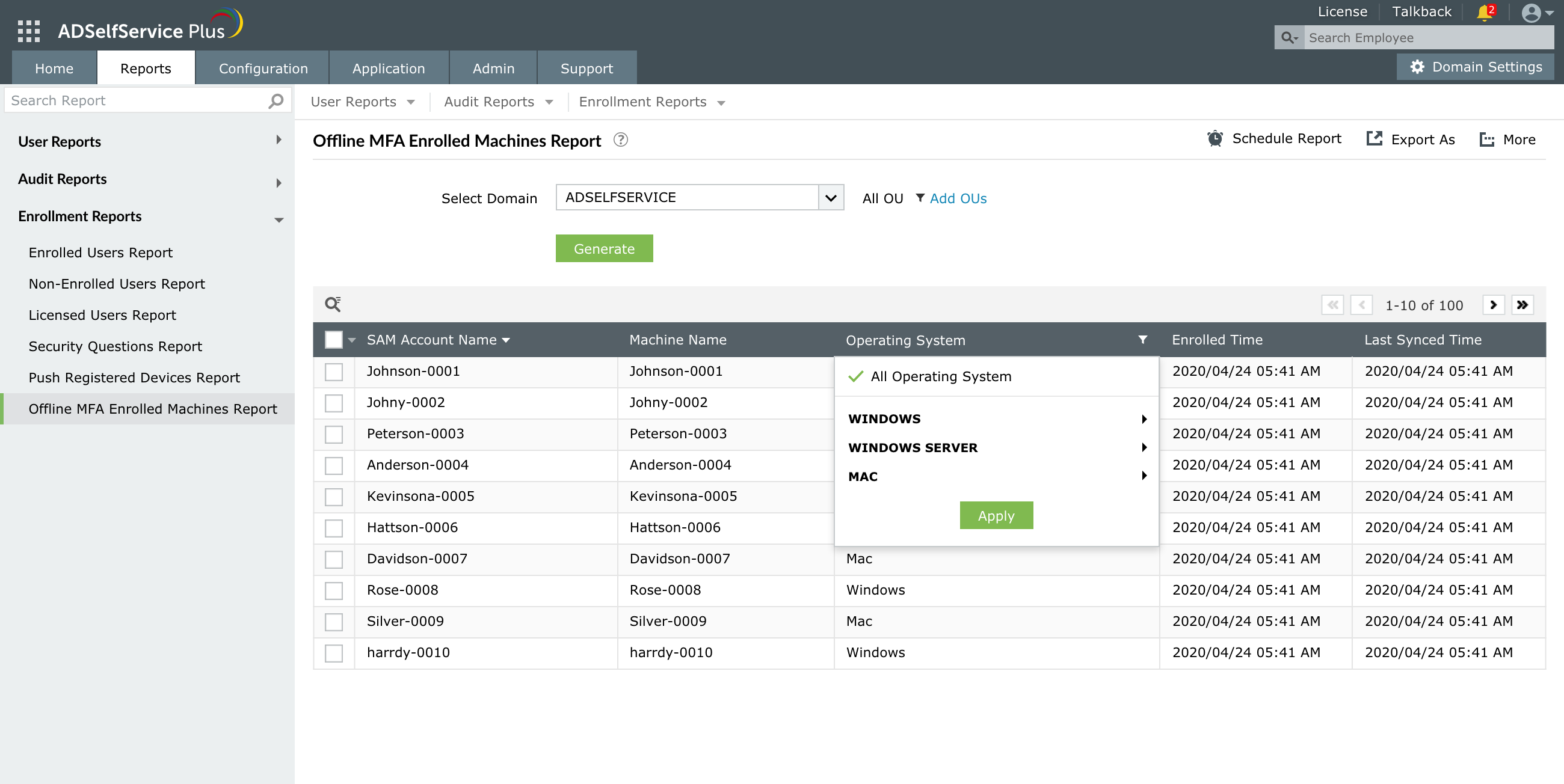The width and height of the screenshot is (1564, 784).
Task: Click the help question mark beside report title
Action: 620,139
